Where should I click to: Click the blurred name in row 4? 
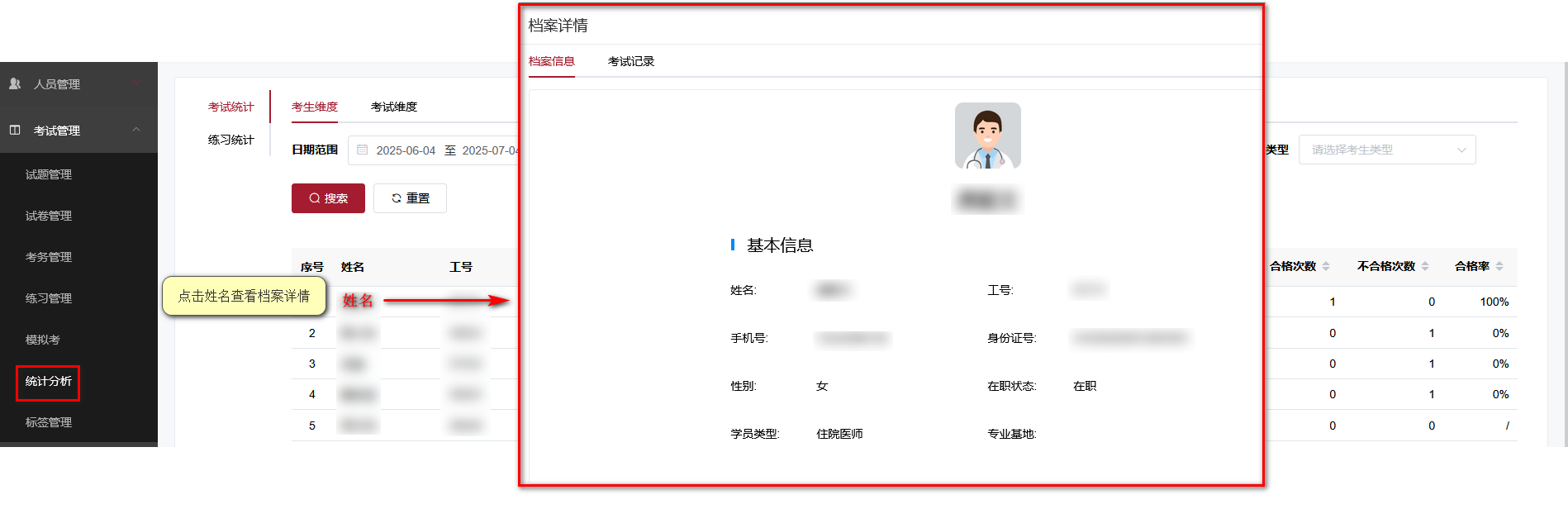pos(359,394)
